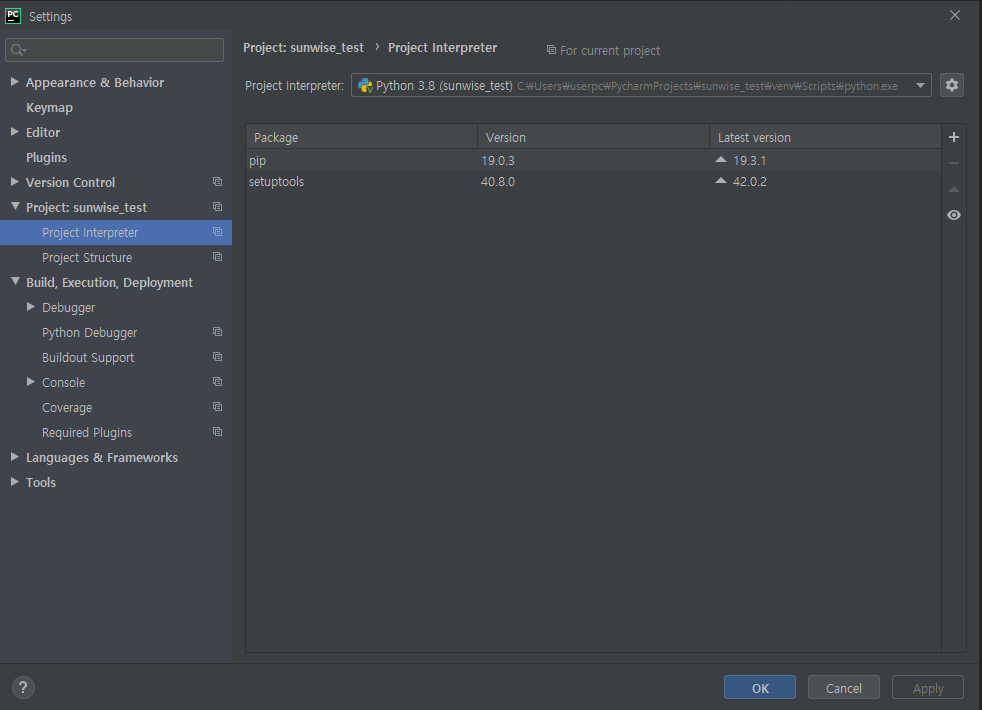Sort by Version column header
Screen dimensions: 982x710
(593, 137)
